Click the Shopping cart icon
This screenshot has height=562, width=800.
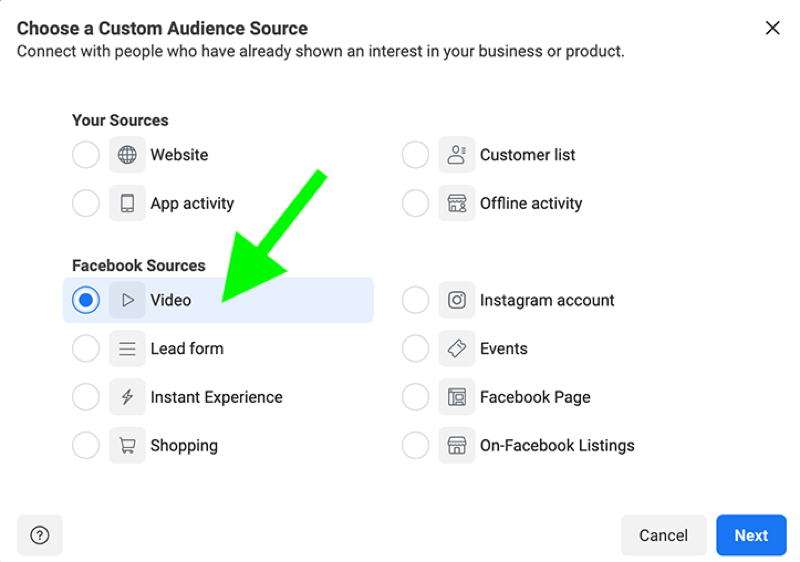pyautogui.click(x=127, y=445)
